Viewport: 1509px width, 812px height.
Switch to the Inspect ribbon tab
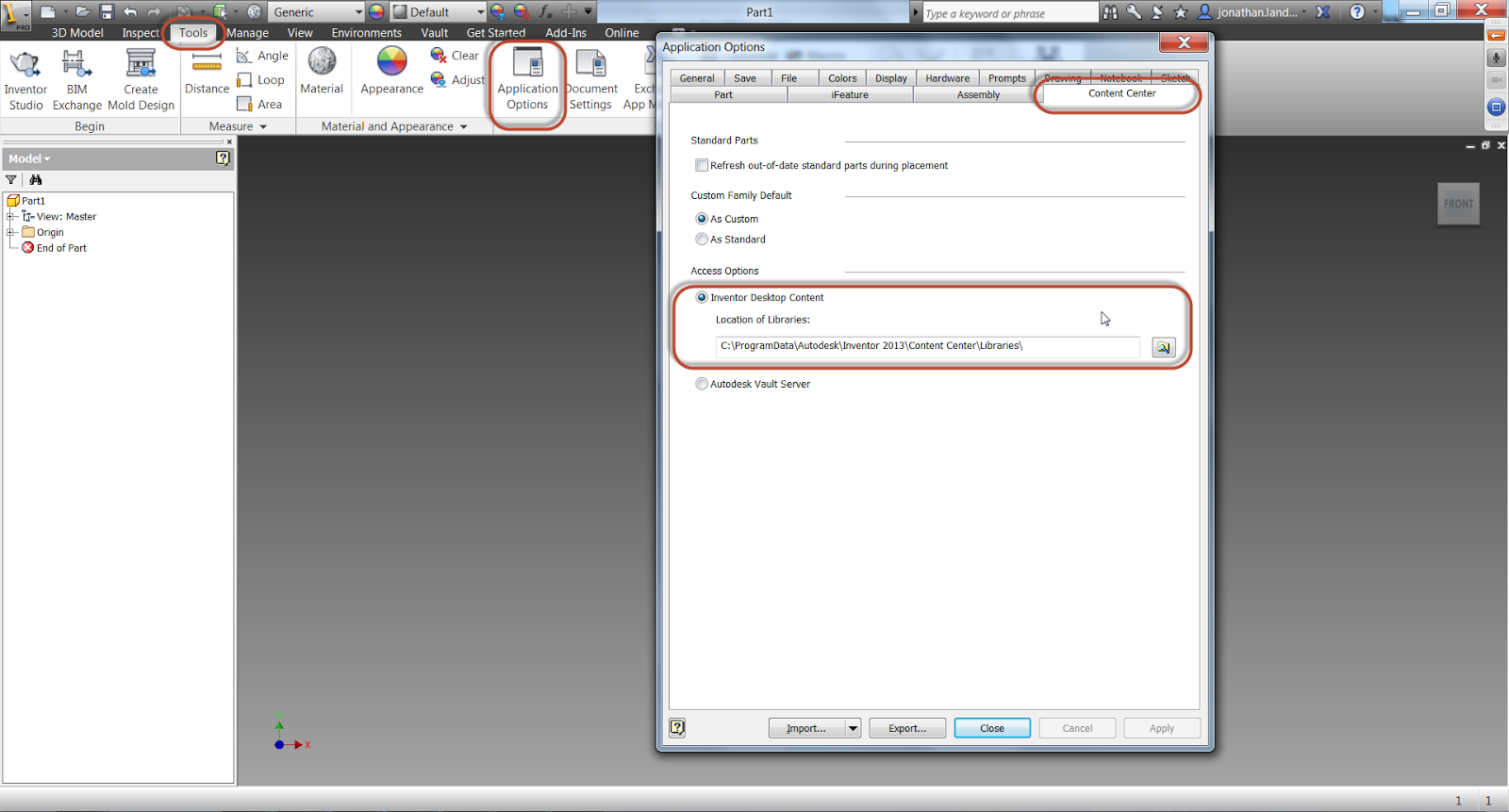coord(141,33)
